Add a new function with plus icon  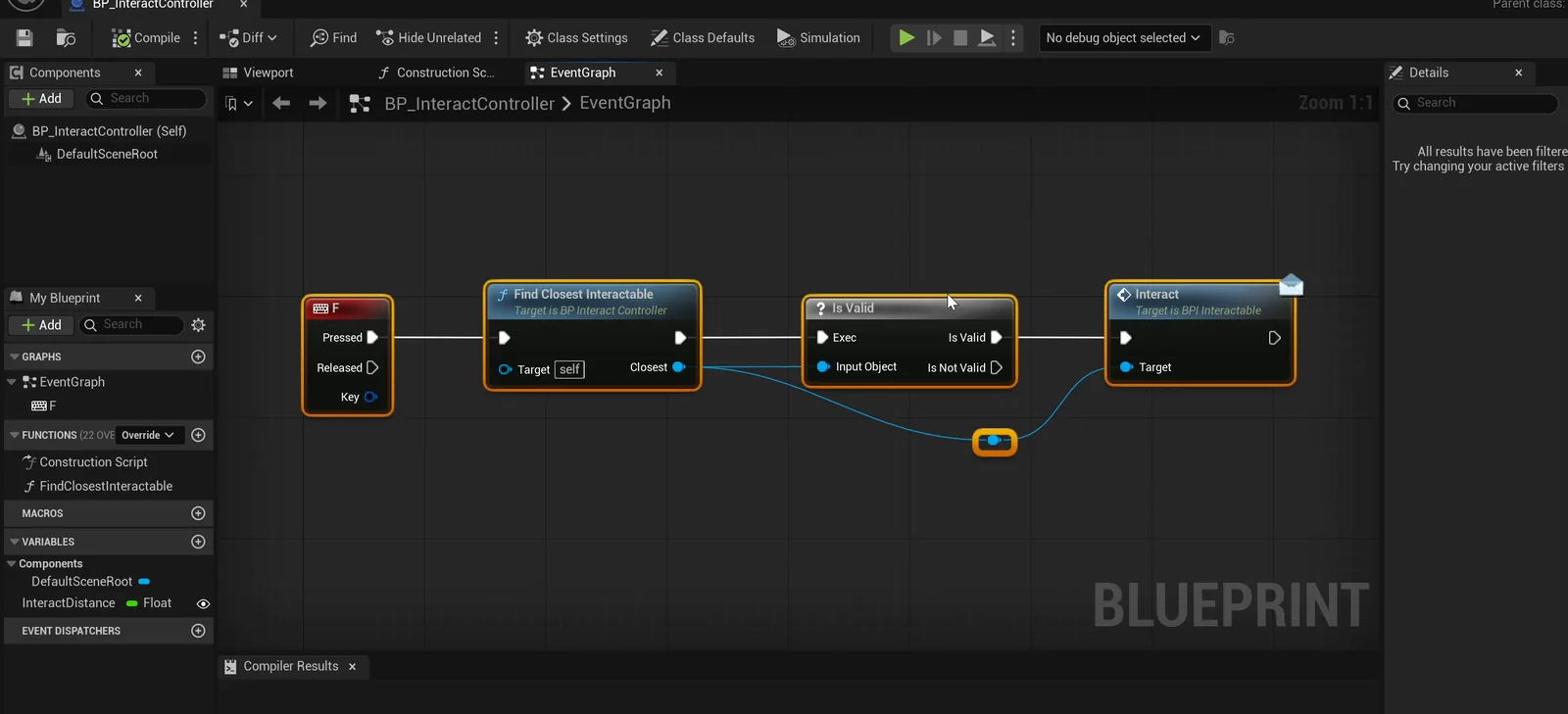(198, 435)
